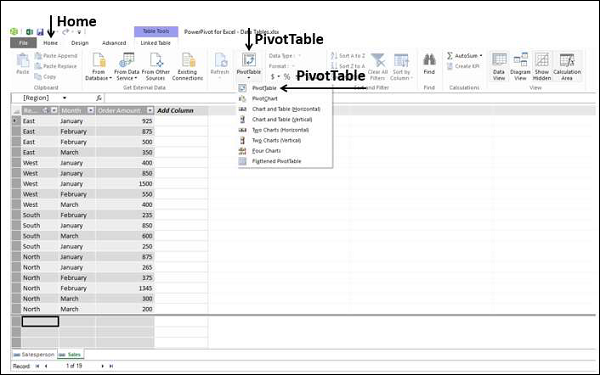Go to last record navigation arrow

111,366
